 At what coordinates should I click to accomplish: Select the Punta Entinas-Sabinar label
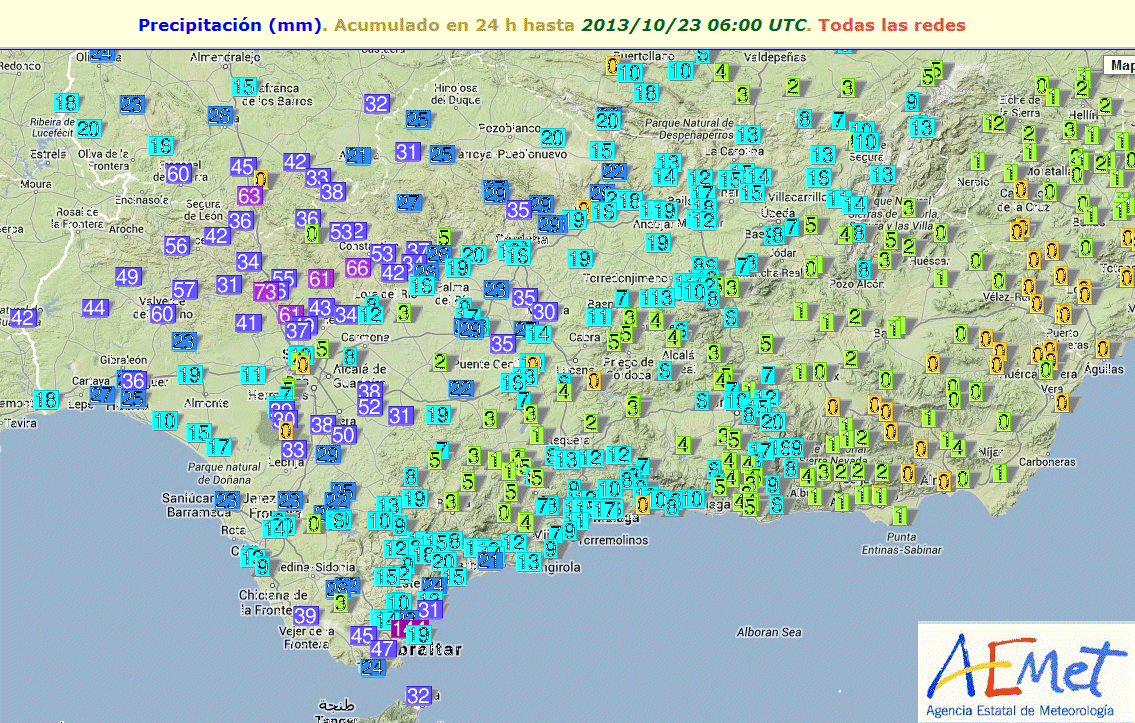point(901,544)
